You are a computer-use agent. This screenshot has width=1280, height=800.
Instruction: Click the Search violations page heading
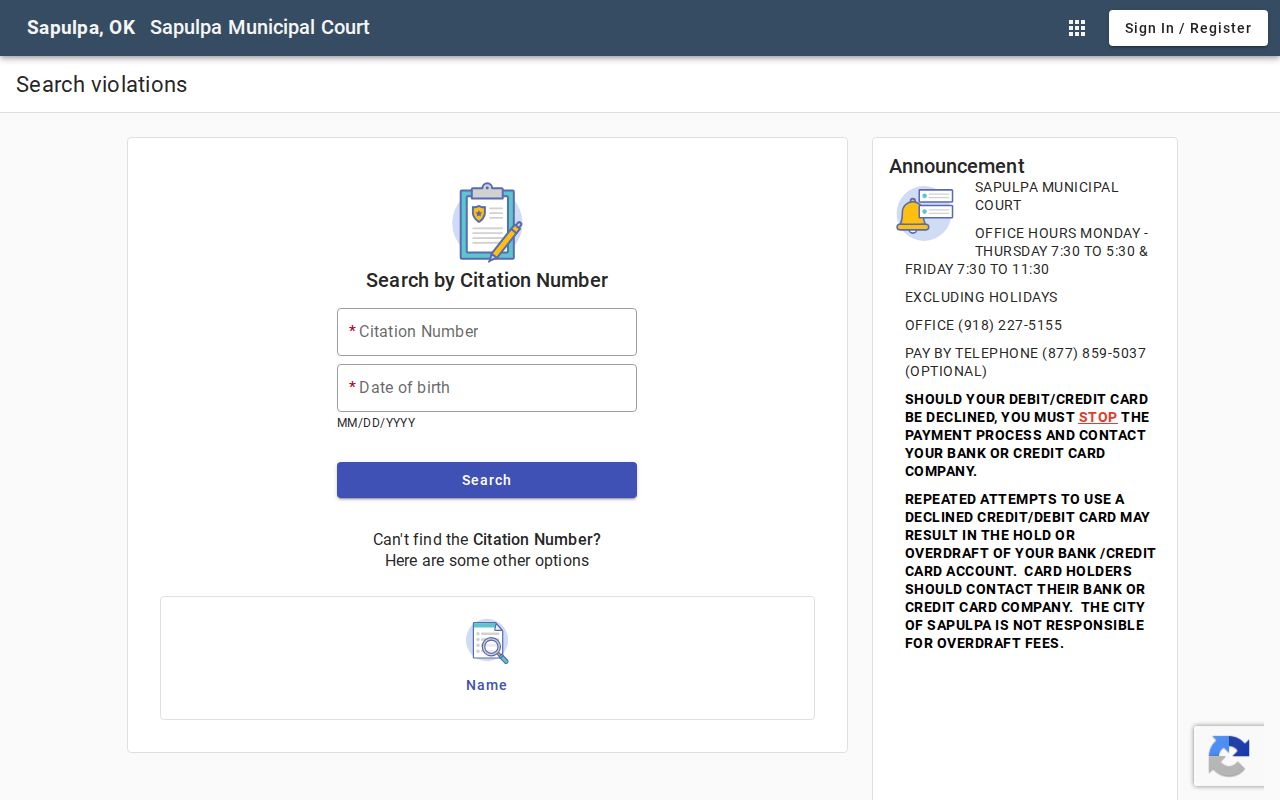101,84
